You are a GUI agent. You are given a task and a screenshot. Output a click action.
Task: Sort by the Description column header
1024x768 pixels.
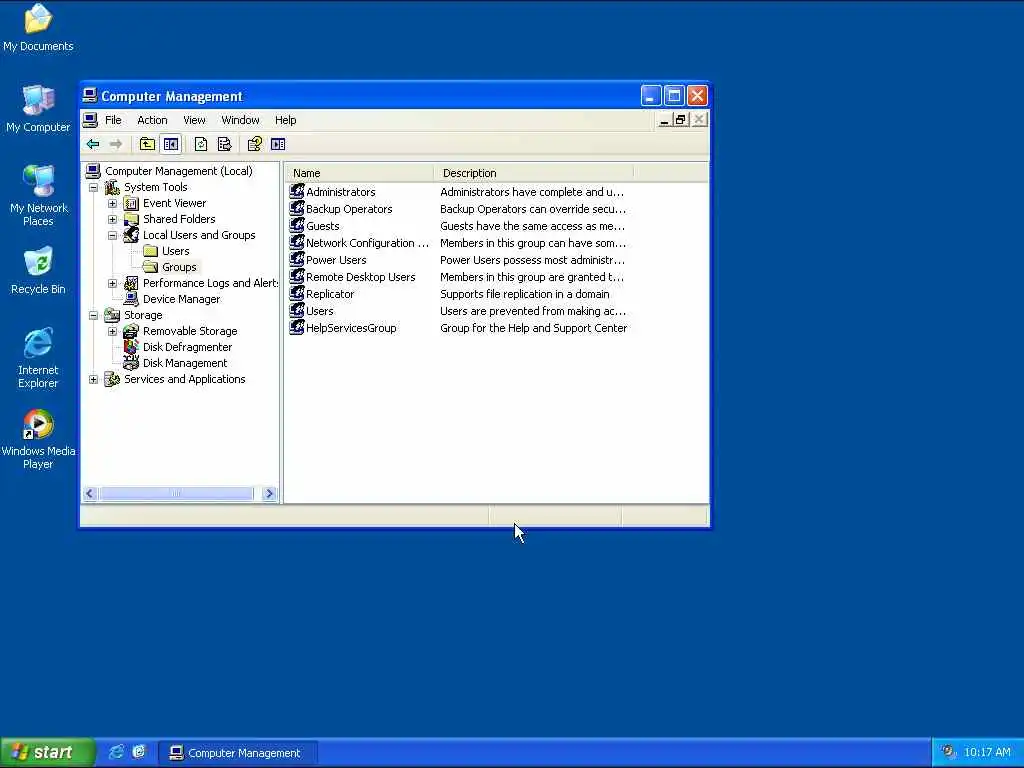click(534, 173)
